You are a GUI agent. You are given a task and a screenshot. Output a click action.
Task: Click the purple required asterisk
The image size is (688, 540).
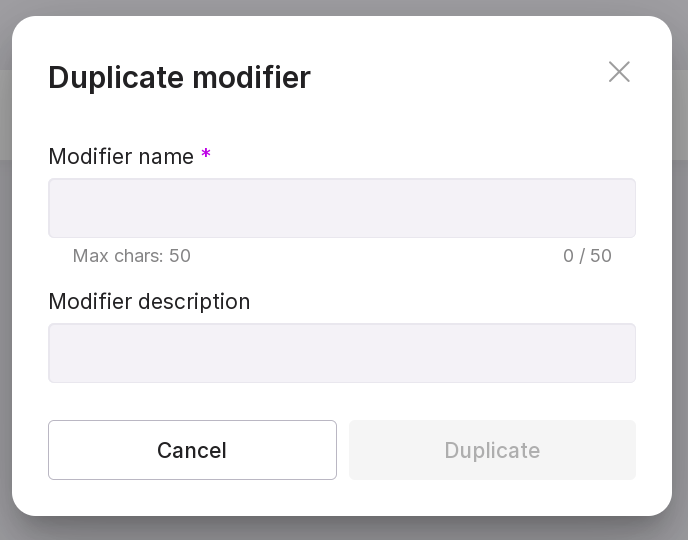[206, 155]
